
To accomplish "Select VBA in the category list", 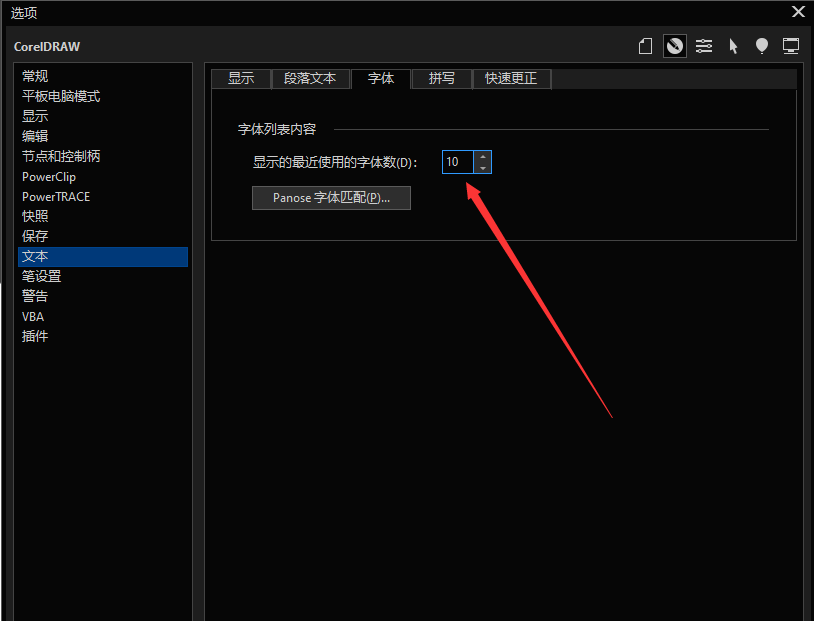I will click(103, 316).
